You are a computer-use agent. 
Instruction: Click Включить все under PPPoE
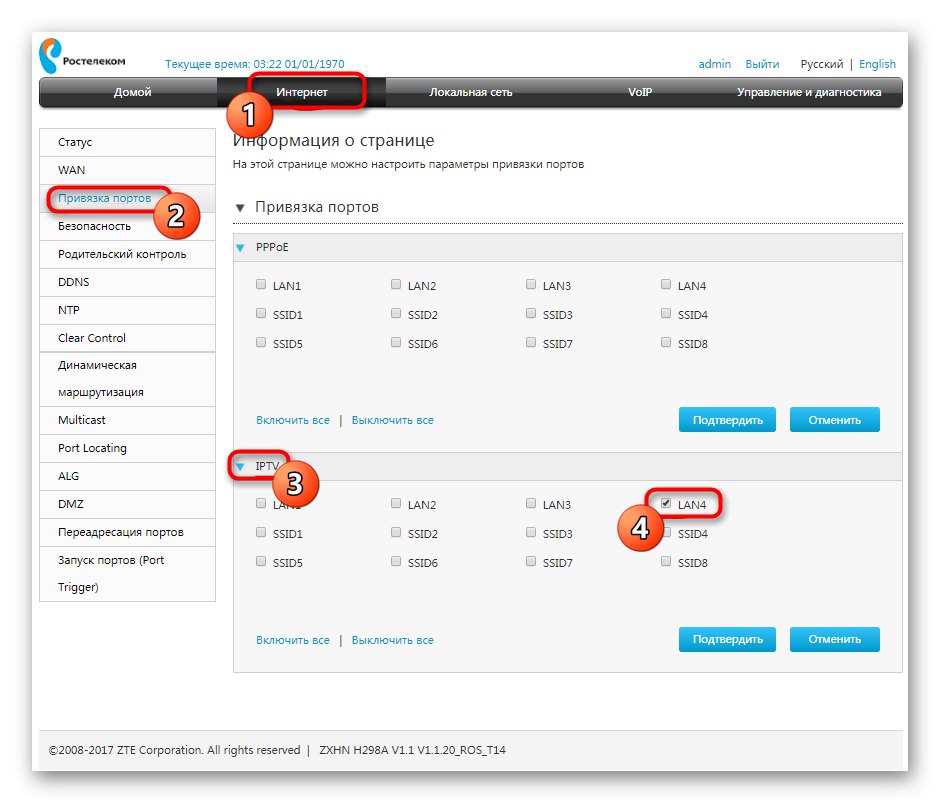[x=293, y=420]
